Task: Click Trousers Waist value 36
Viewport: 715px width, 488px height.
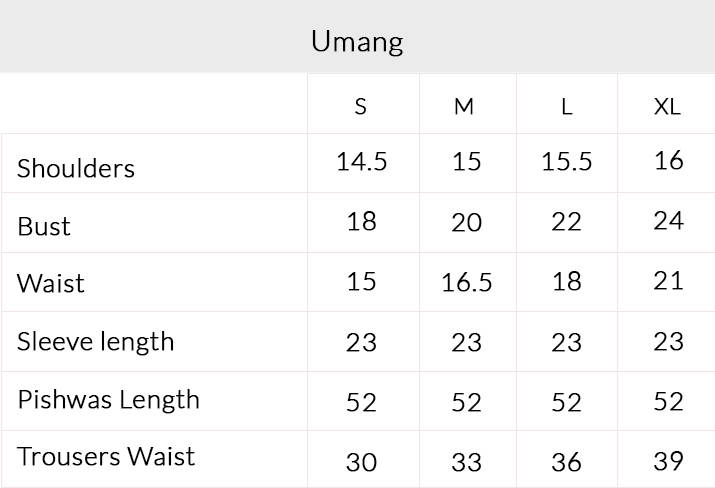Action: (x=566, y=462)
